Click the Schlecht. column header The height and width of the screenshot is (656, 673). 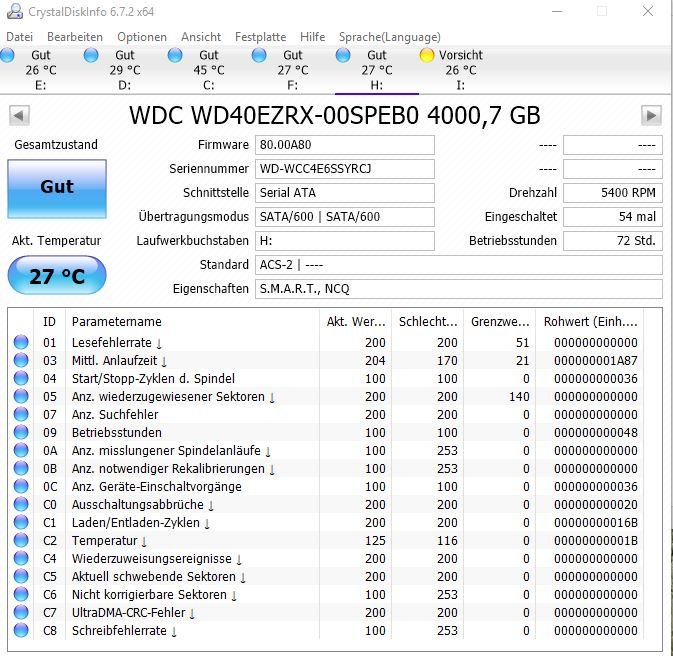tap(427, 322)
